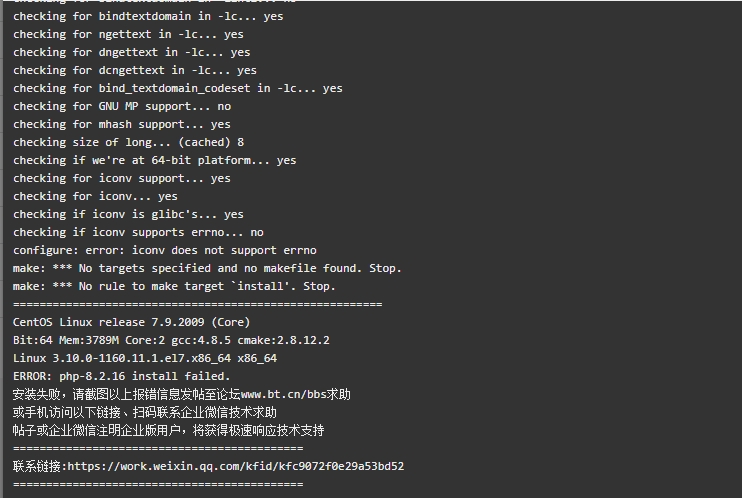
Task: Click the CentOS Linux release 7.9.2009 line
Action: (132, 322)
